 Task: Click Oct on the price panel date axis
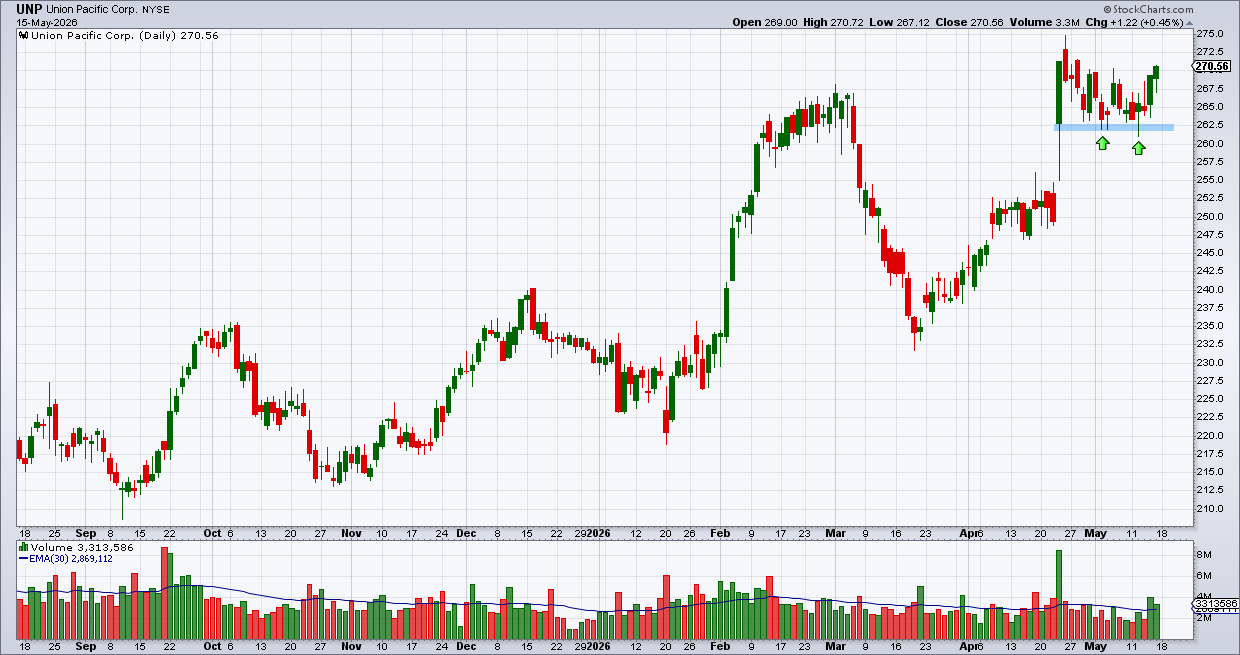point(211,533)
